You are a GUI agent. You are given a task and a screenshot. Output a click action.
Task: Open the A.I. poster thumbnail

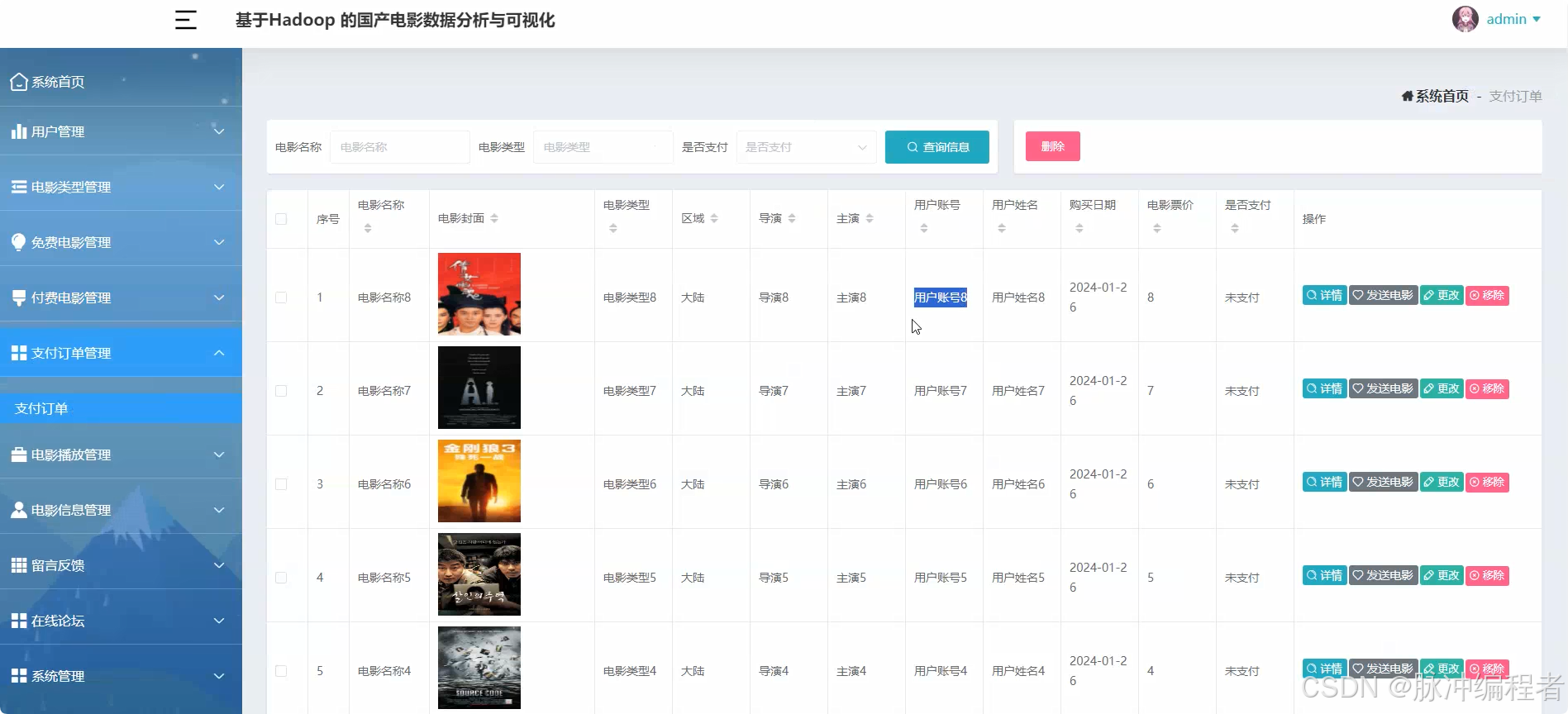pyautogui.click(x=479, y=388)
